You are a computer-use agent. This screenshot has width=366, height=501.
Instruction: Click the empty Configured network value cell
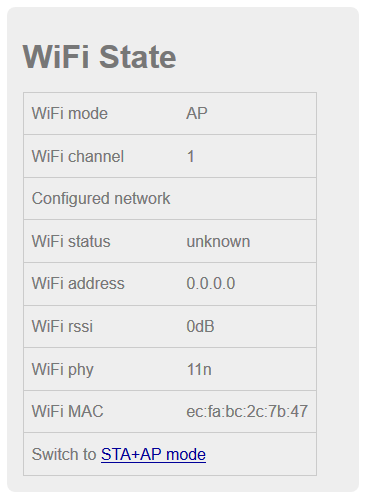(247, 199)
